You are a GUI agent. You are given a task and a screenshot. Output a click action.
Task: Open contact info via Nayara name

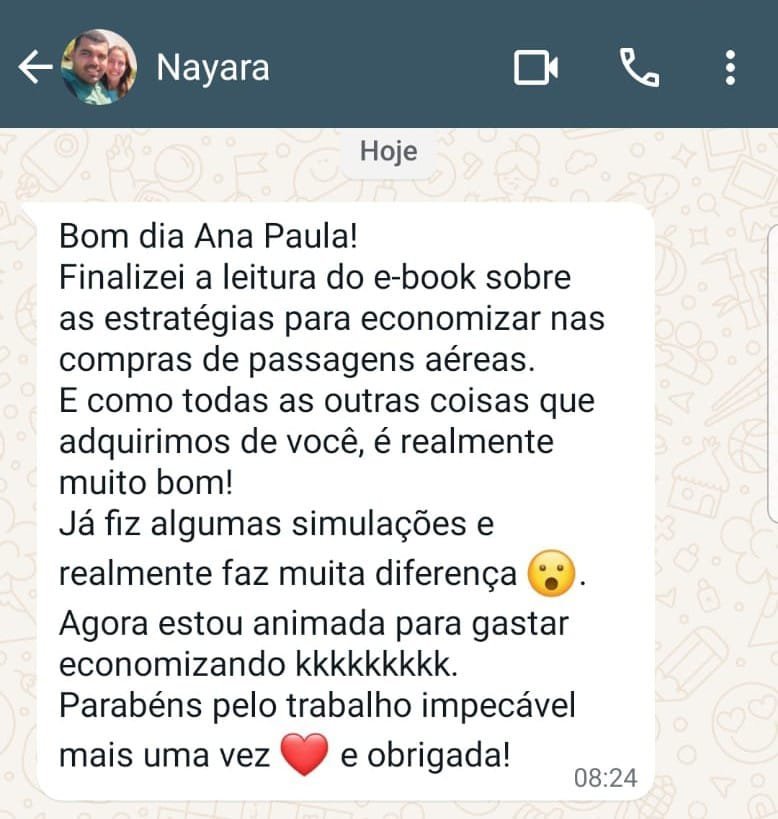[213, 68]
